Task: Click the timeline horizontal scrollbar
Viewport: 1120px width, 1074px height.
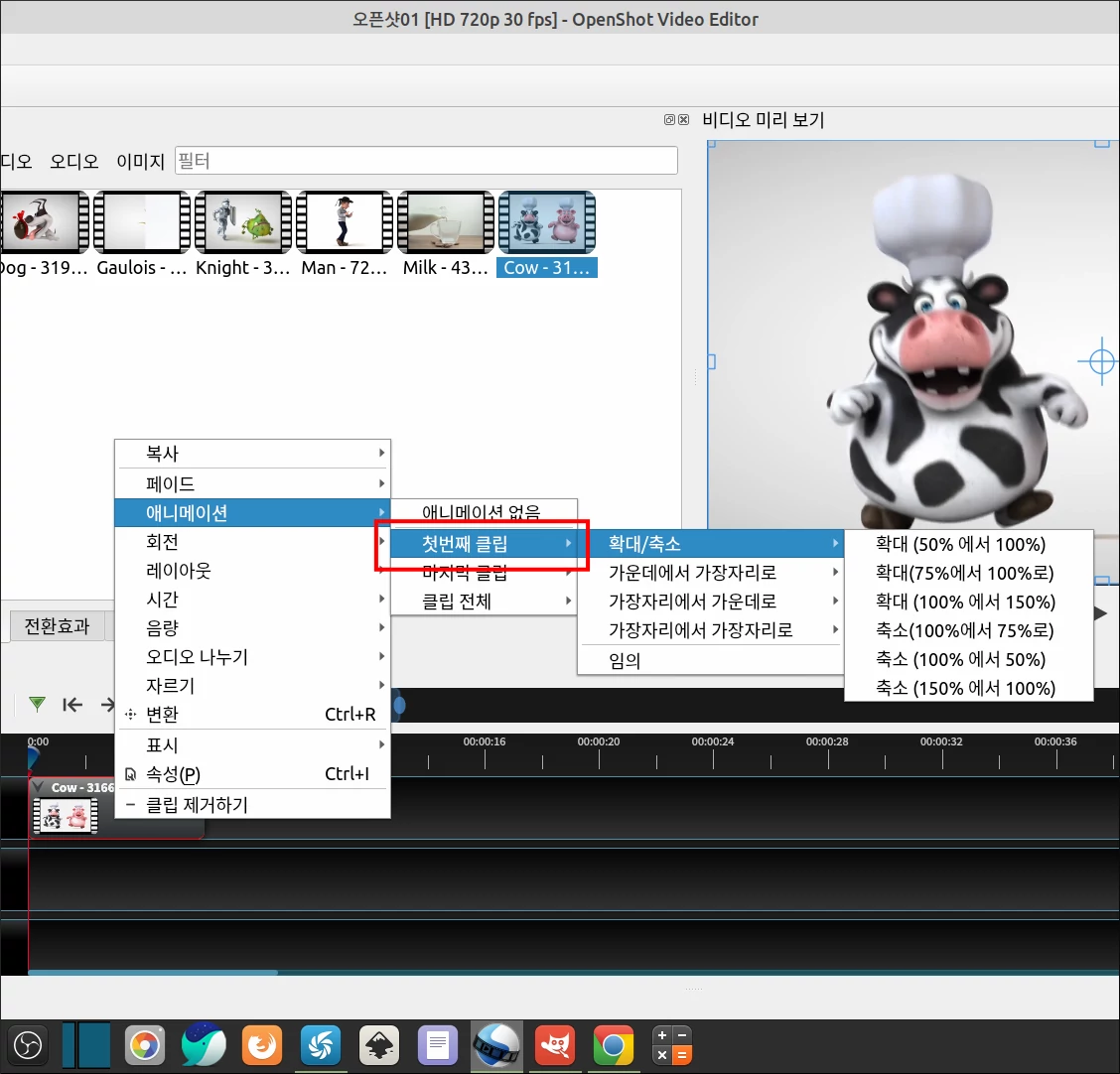Action: pos(153,972)
